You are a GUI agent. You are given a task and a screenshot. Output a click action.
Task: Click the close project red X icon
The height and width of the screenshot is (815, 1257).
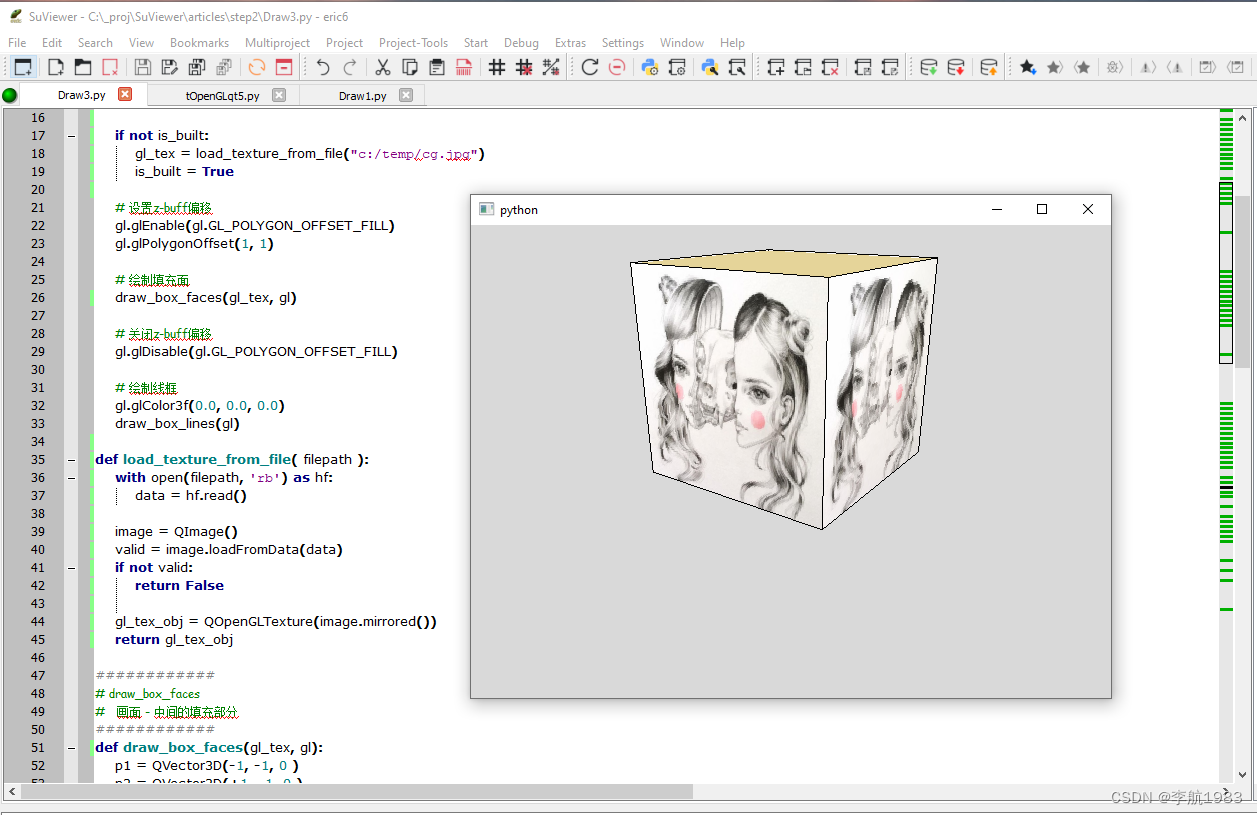pos(830,67)
